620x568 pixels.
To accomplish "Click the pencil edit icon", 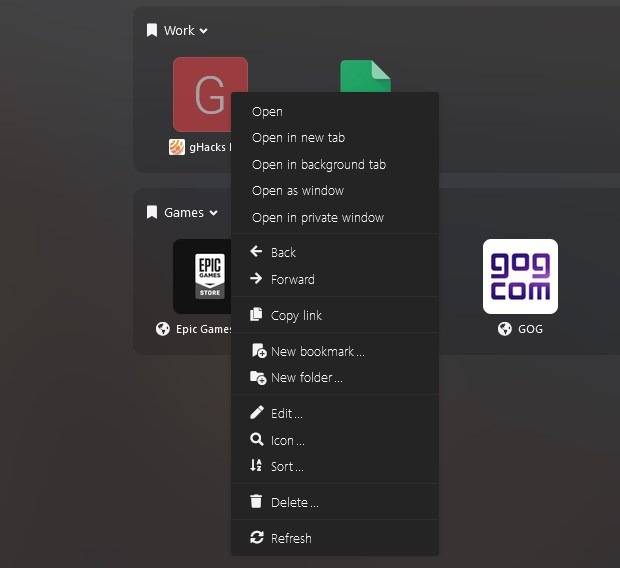I will coord(257,412).
